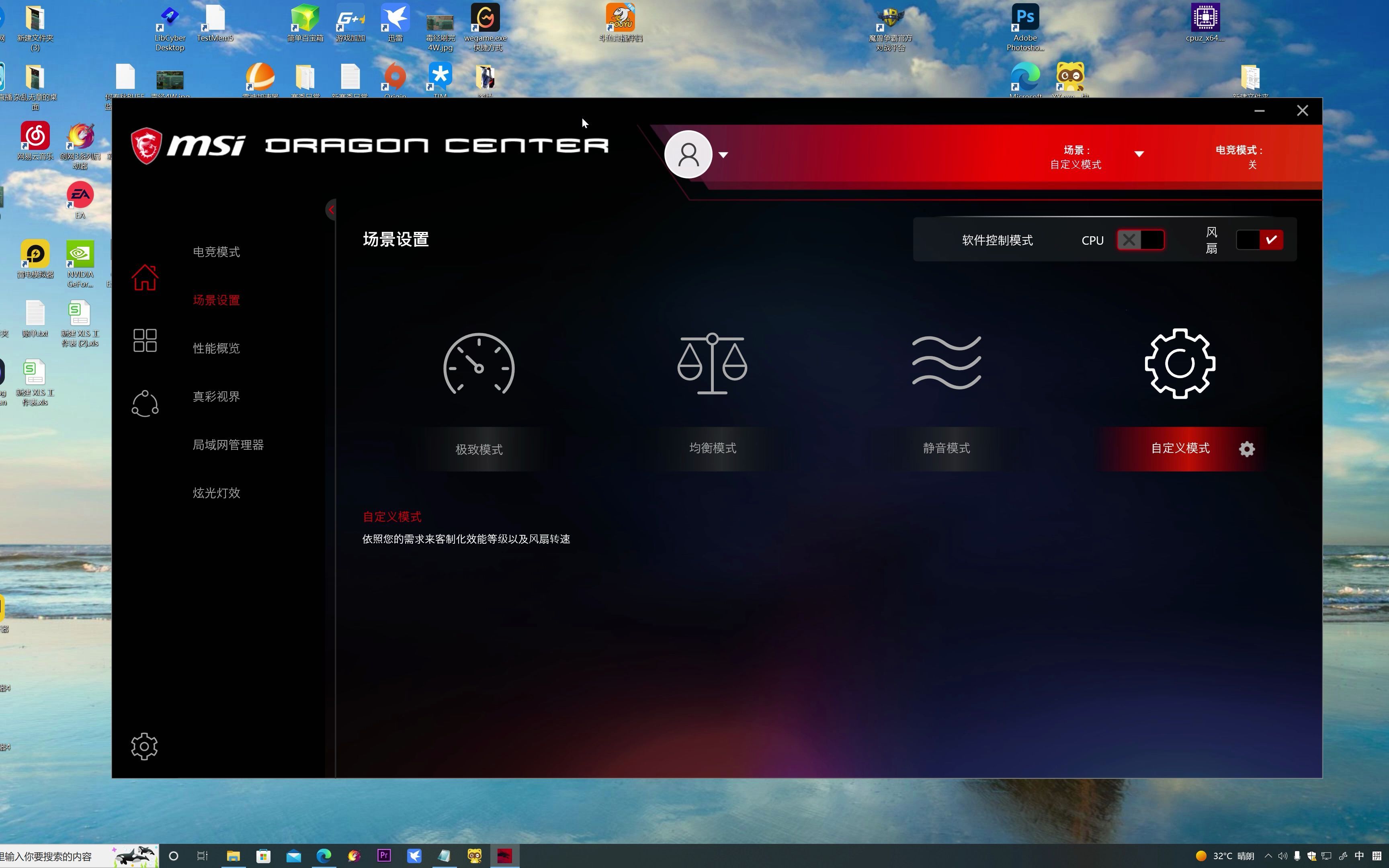Open the grid tools icon in sidebar

(145, 340)
